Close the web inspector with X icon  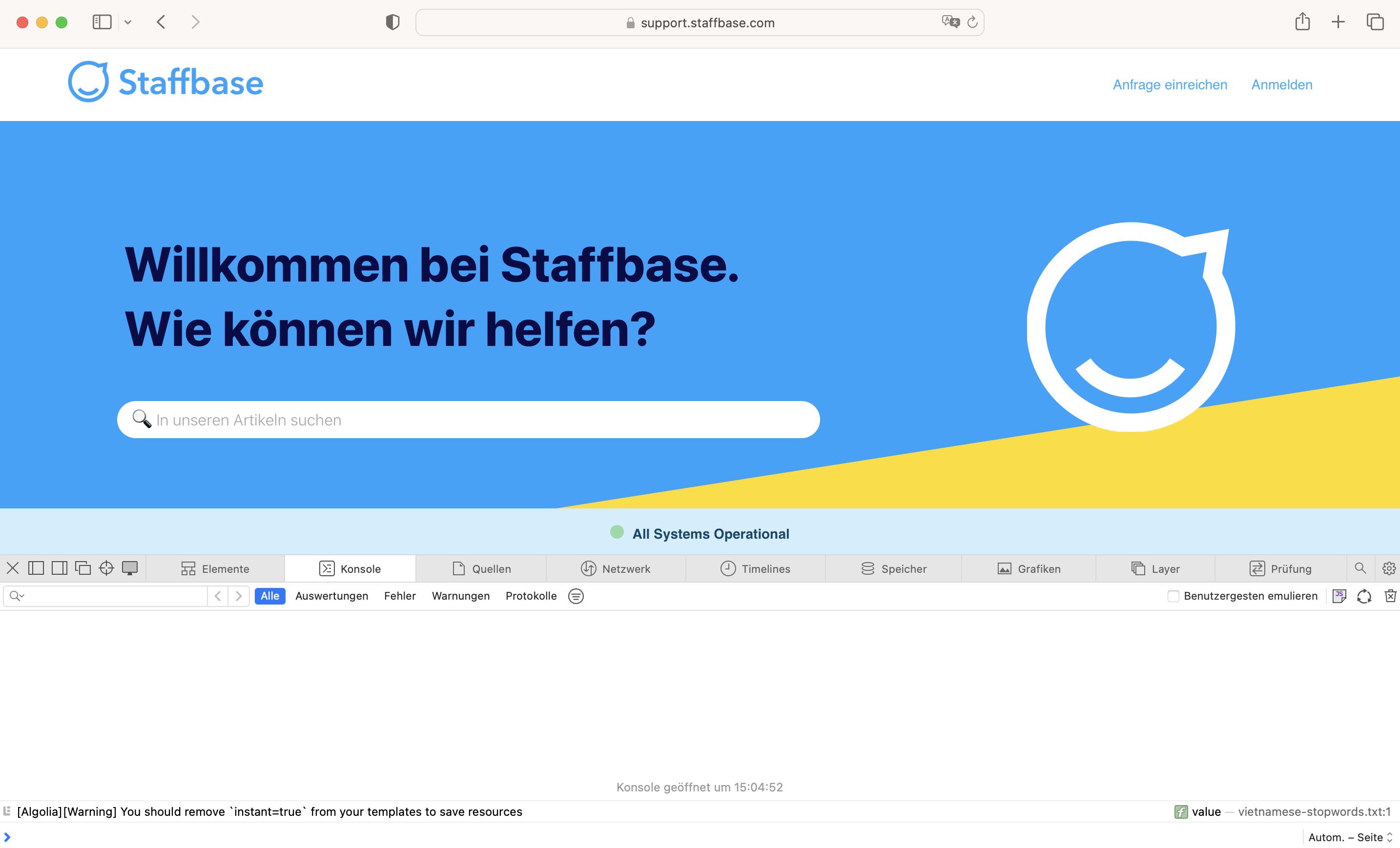pos(13,568)
